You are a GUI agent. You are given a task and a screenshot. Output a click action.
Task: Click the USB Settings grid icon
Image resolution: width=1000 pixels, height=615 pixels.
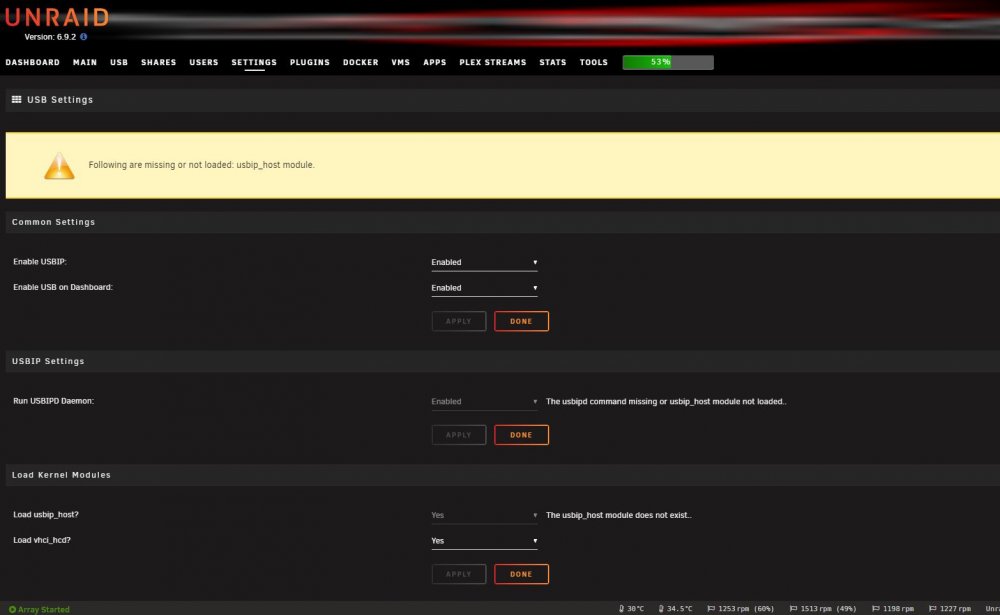17,100
